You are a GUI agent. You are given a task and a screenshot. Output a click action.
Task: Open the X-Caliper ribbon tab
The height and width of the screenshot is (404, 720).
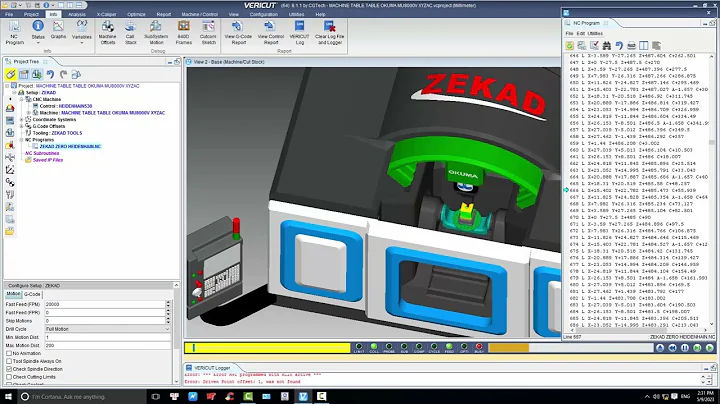coord(106,14)
